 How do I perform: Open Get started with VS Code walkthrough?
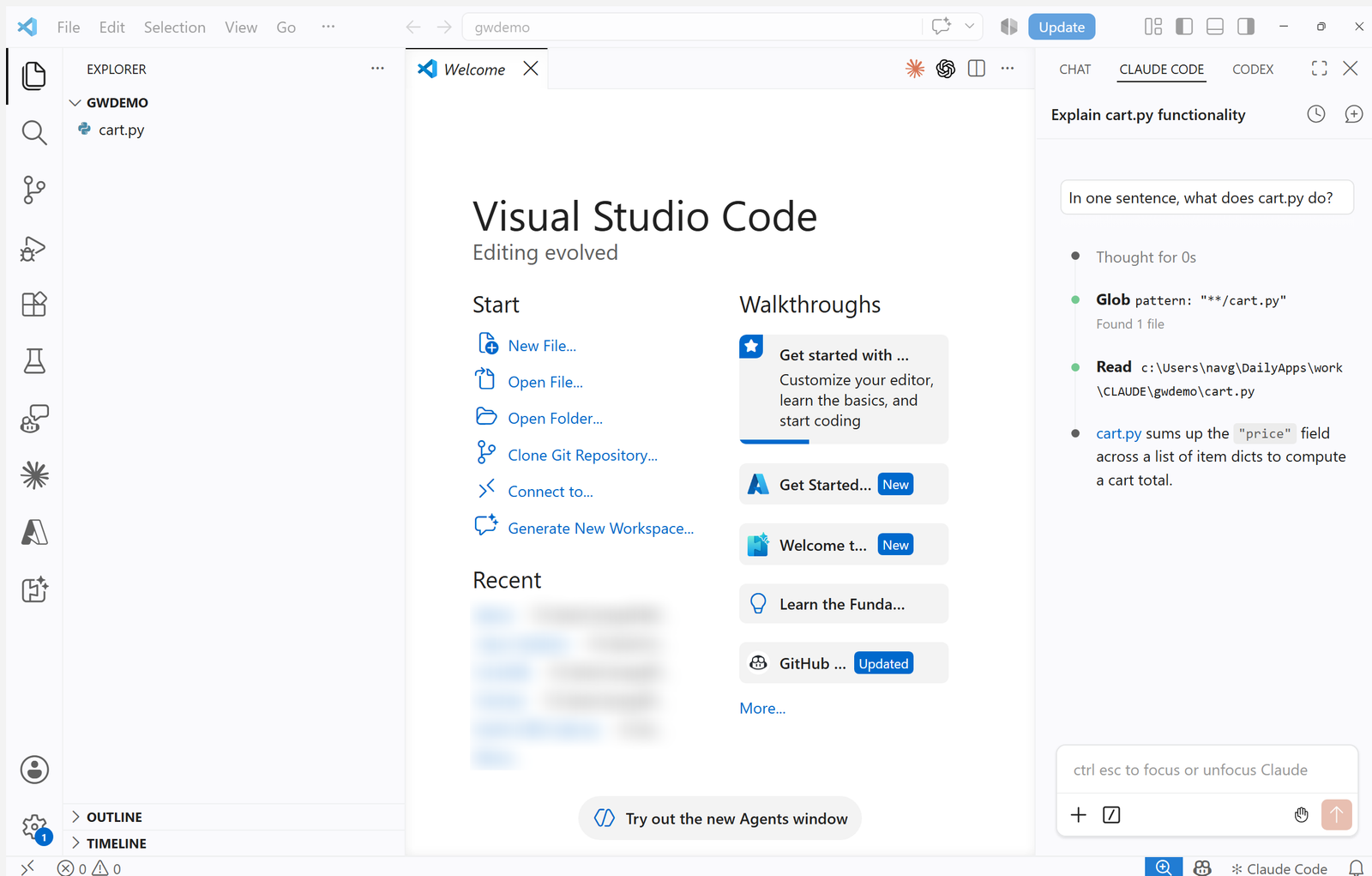[844, 388]
